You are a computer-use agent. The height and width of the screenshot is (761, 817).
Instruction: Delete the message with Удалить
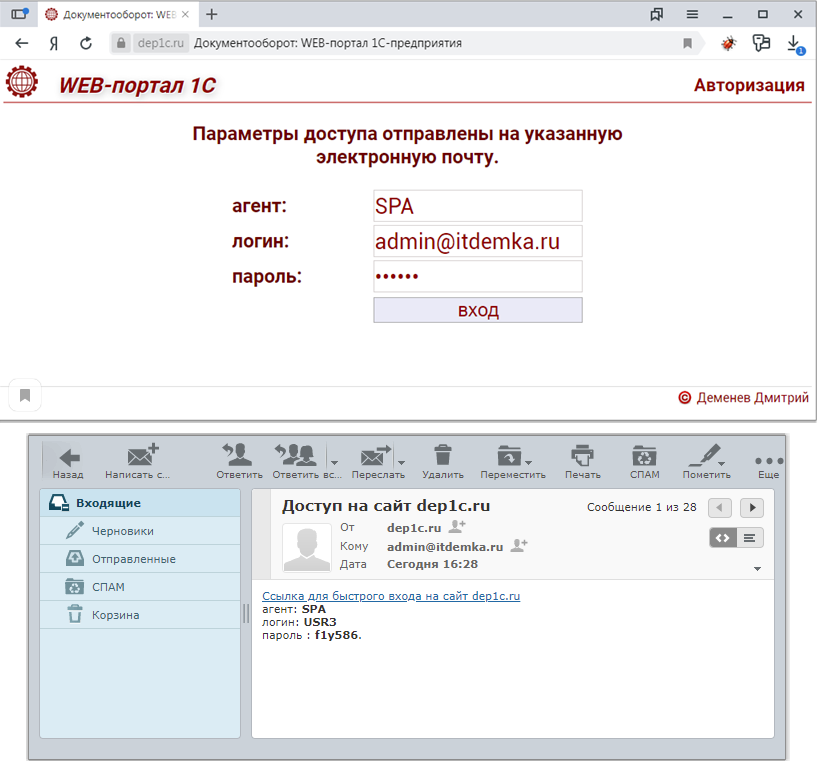coord(443,461)
